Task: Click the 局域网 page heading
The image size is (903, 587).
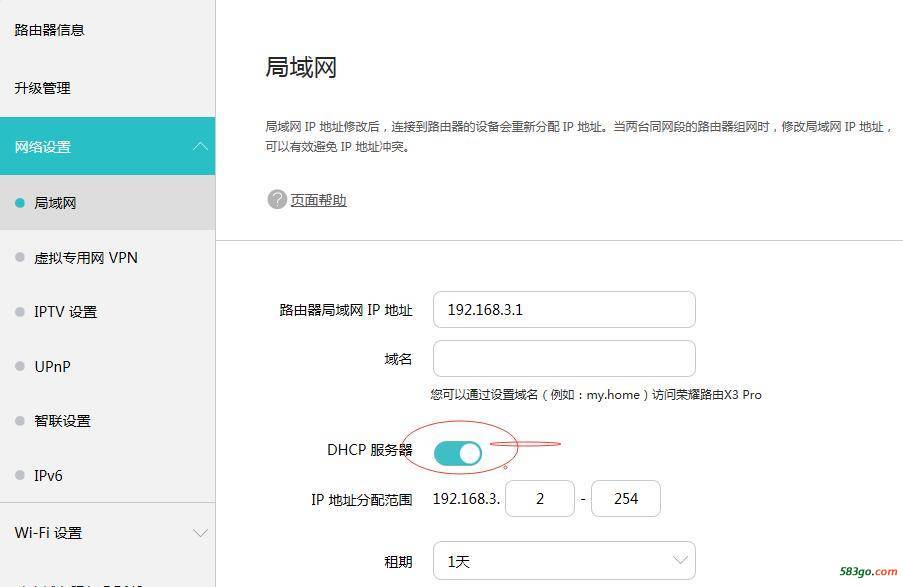Action: point(301,67)
